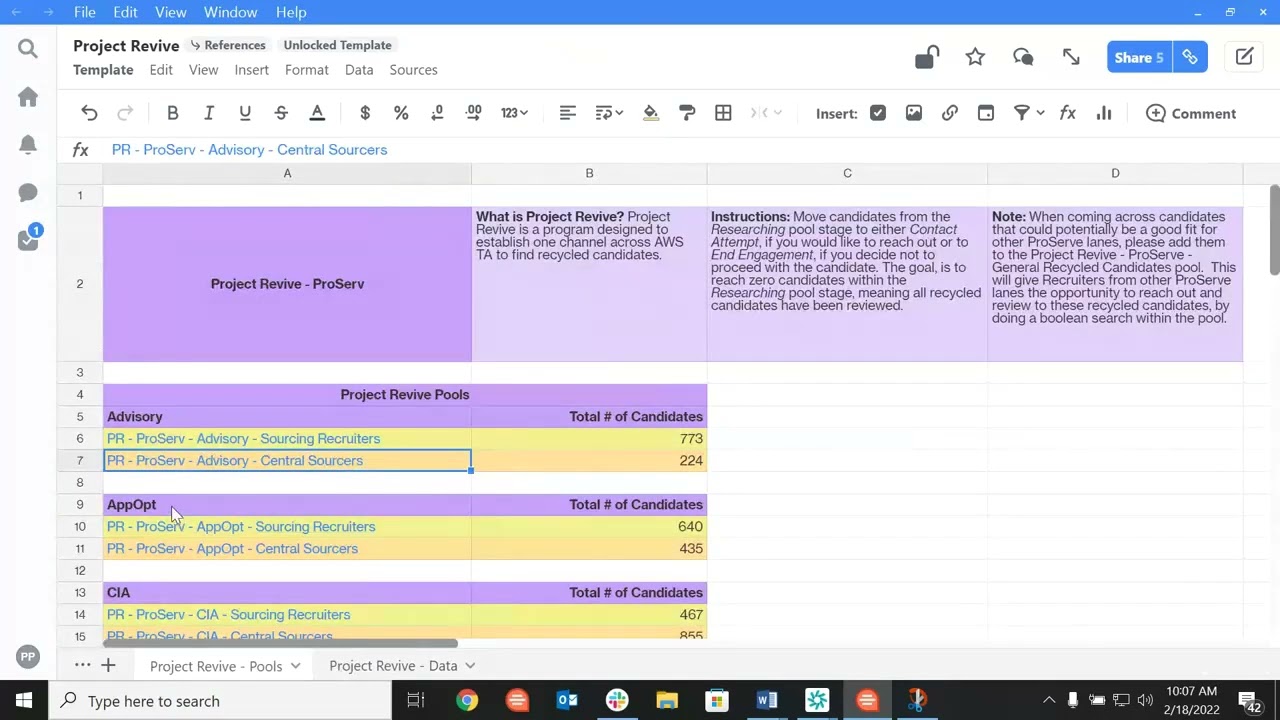This screenshot has width=1280, height=720.
Task: Open chat messages sidebar icon
Action: point(28,193)
